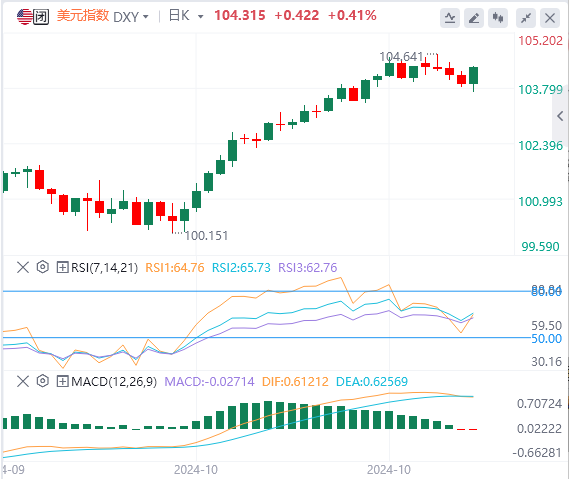Open the candlestick chart style button
This screenshot has height=479, width=569.
(x=498, y=18)
